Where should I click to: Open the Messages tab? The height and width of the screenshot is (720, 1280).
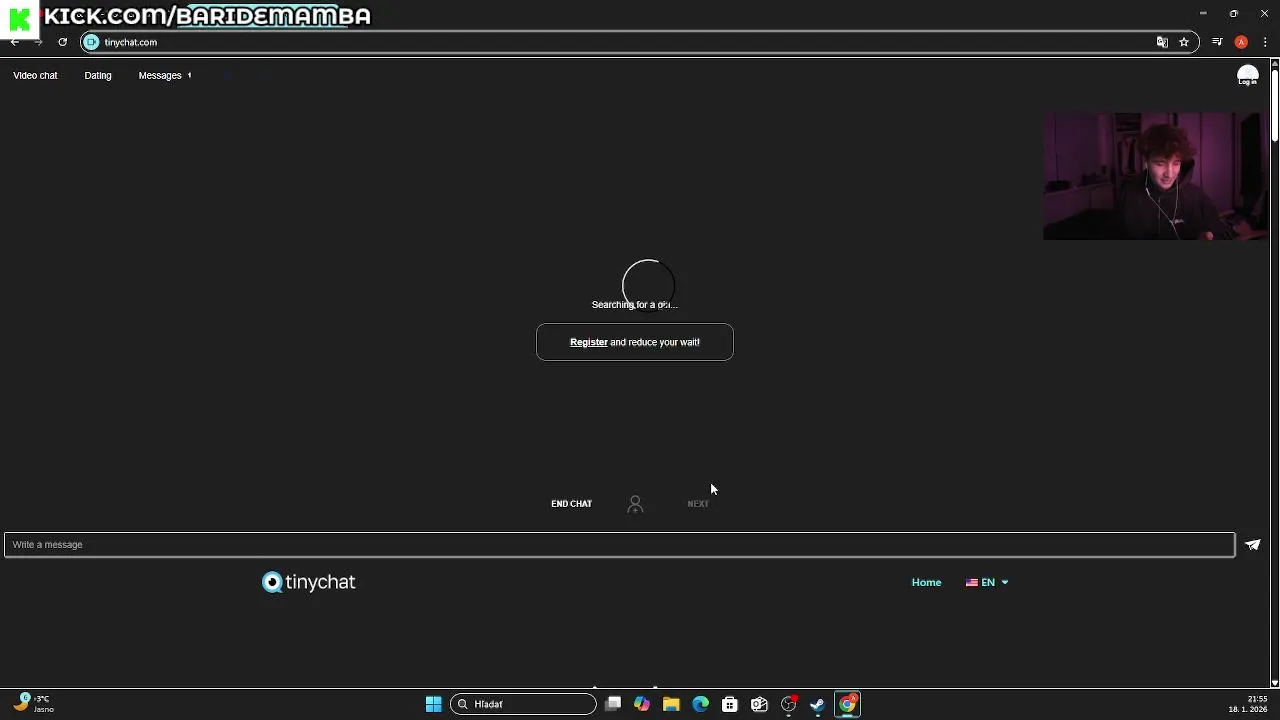click(160, 76)
